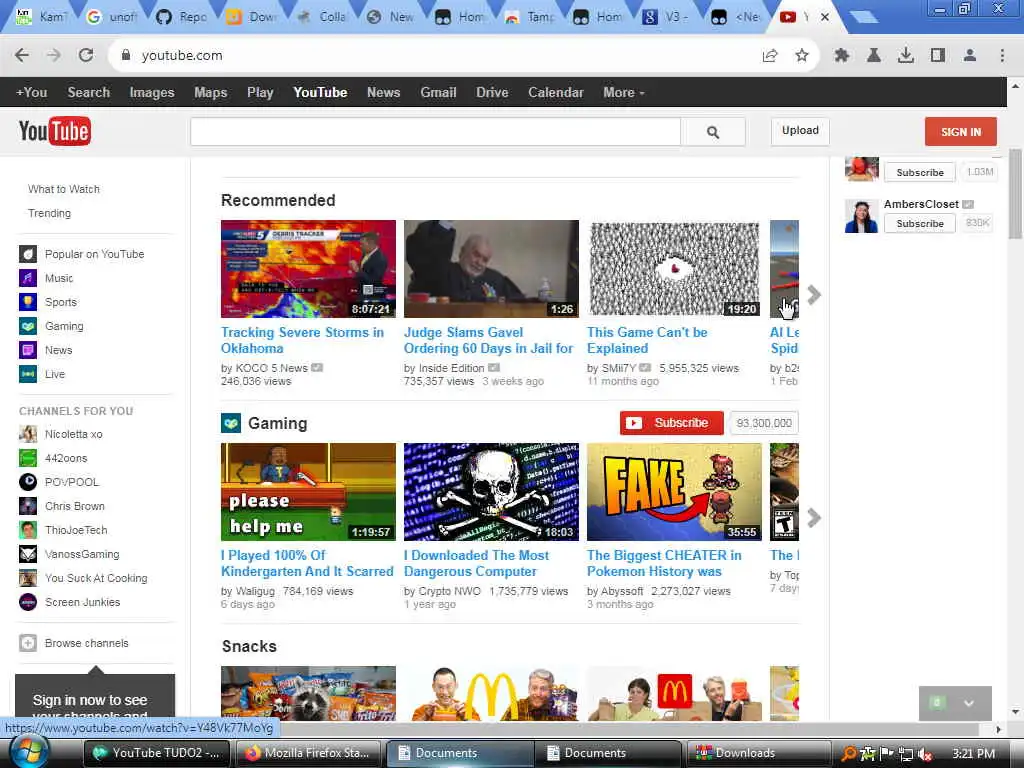The height and width of the screenshot is (768, 1024).
Task: Select the YouTube item in Google bar
Action: (320, 92)
